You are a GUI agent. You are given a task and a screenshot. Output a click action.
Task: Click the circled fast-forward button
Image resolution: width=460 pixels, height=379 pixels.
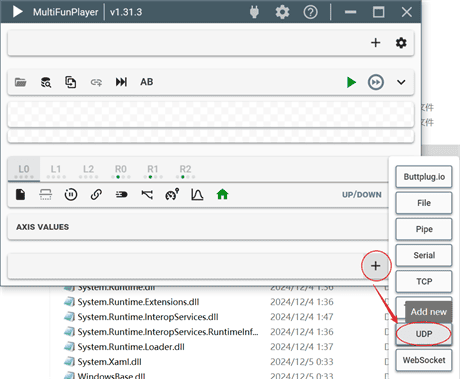(376, 82)
